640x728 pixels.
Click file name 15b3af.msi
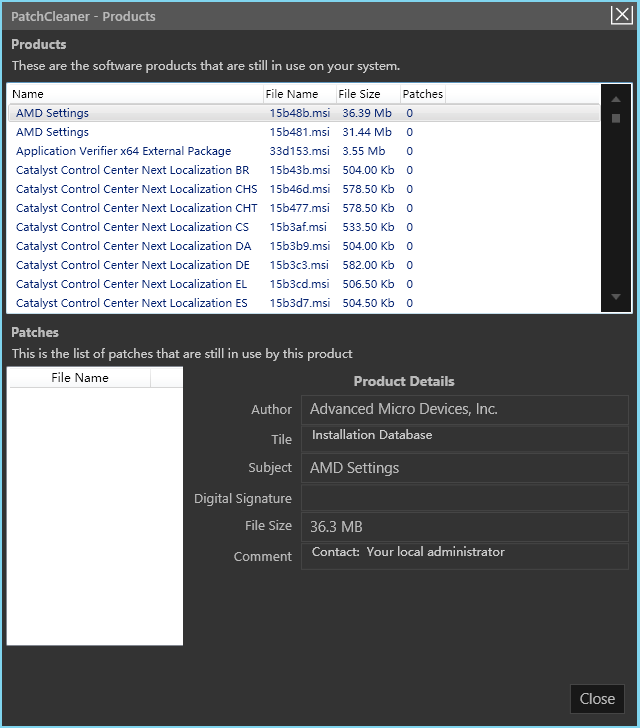point(298,227)
